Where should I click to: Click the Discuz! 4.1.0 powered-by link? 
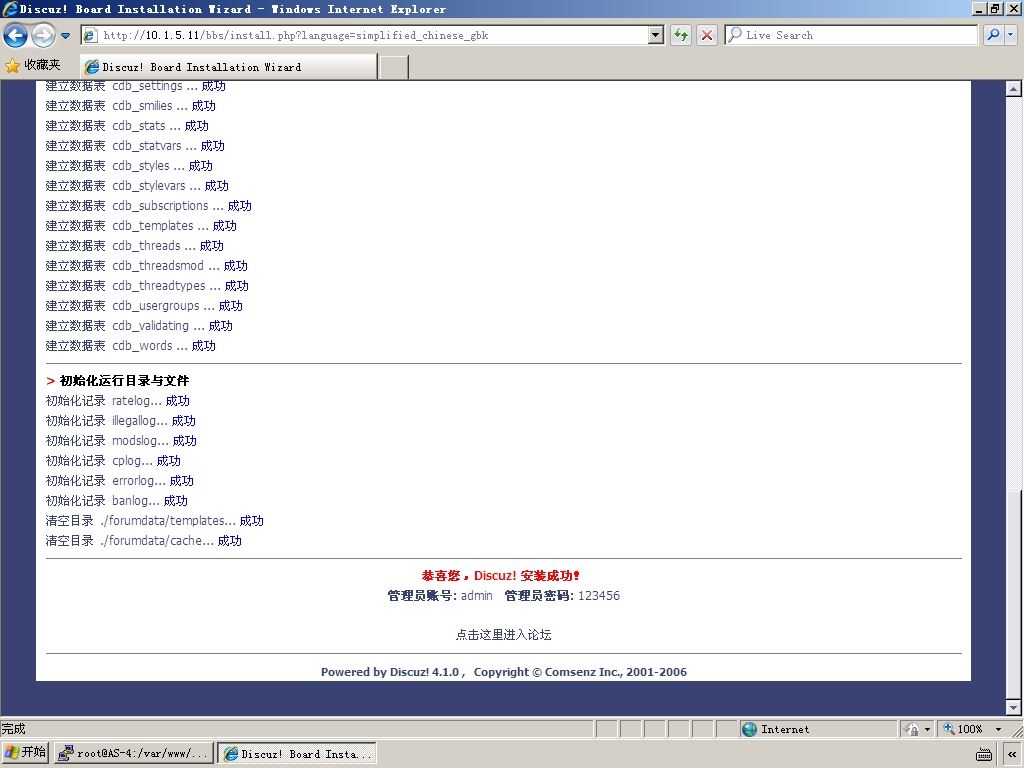(x=424, y=672)
